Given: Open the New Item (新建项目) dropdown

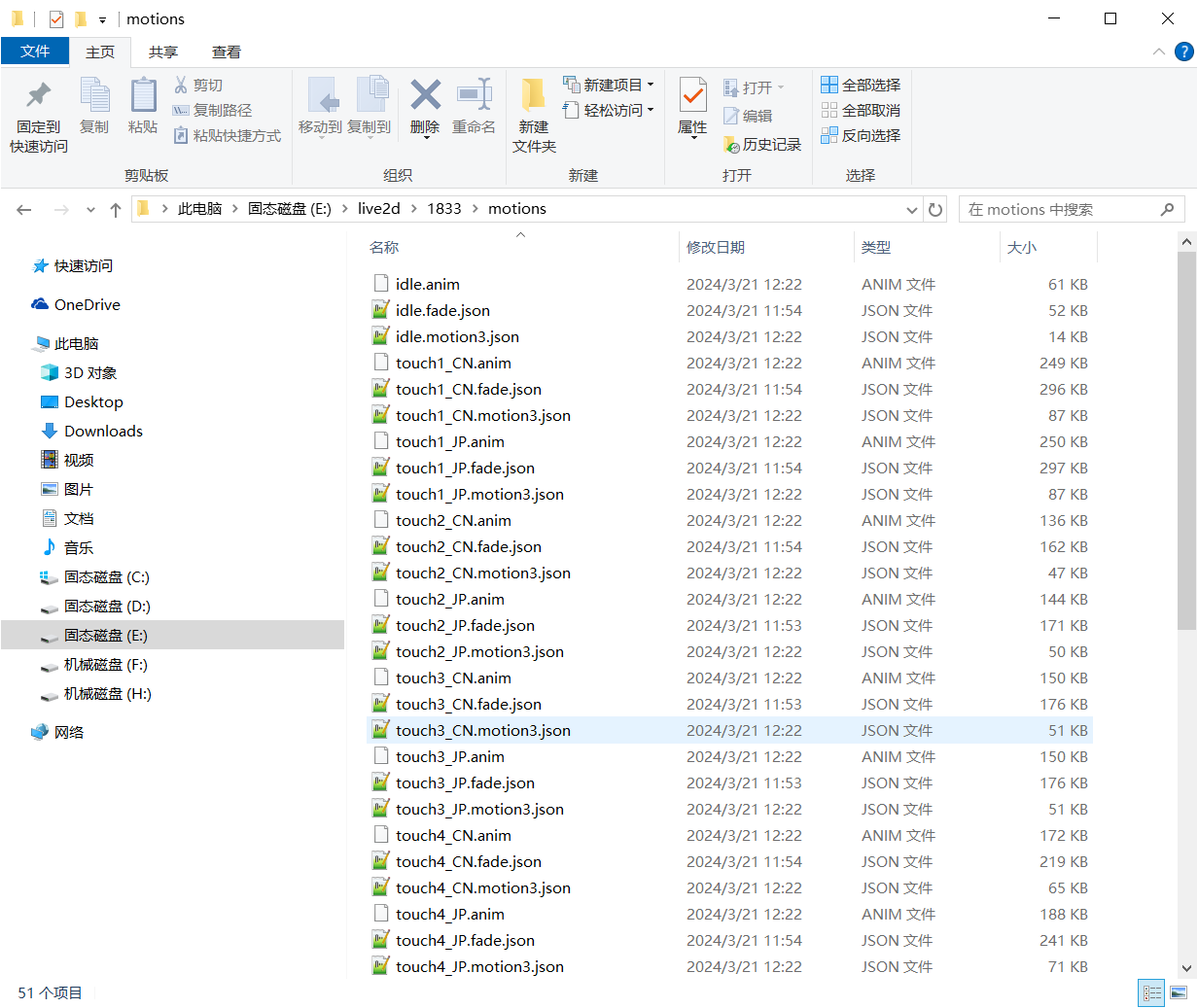Looking at the screenshot, I should pyautogui.click(x=651, y=86).
